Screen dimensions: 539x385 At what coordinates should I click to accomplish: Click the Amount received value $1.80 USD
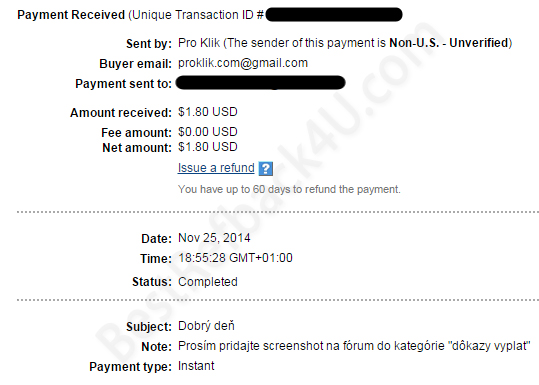click(x=208, y=112)
